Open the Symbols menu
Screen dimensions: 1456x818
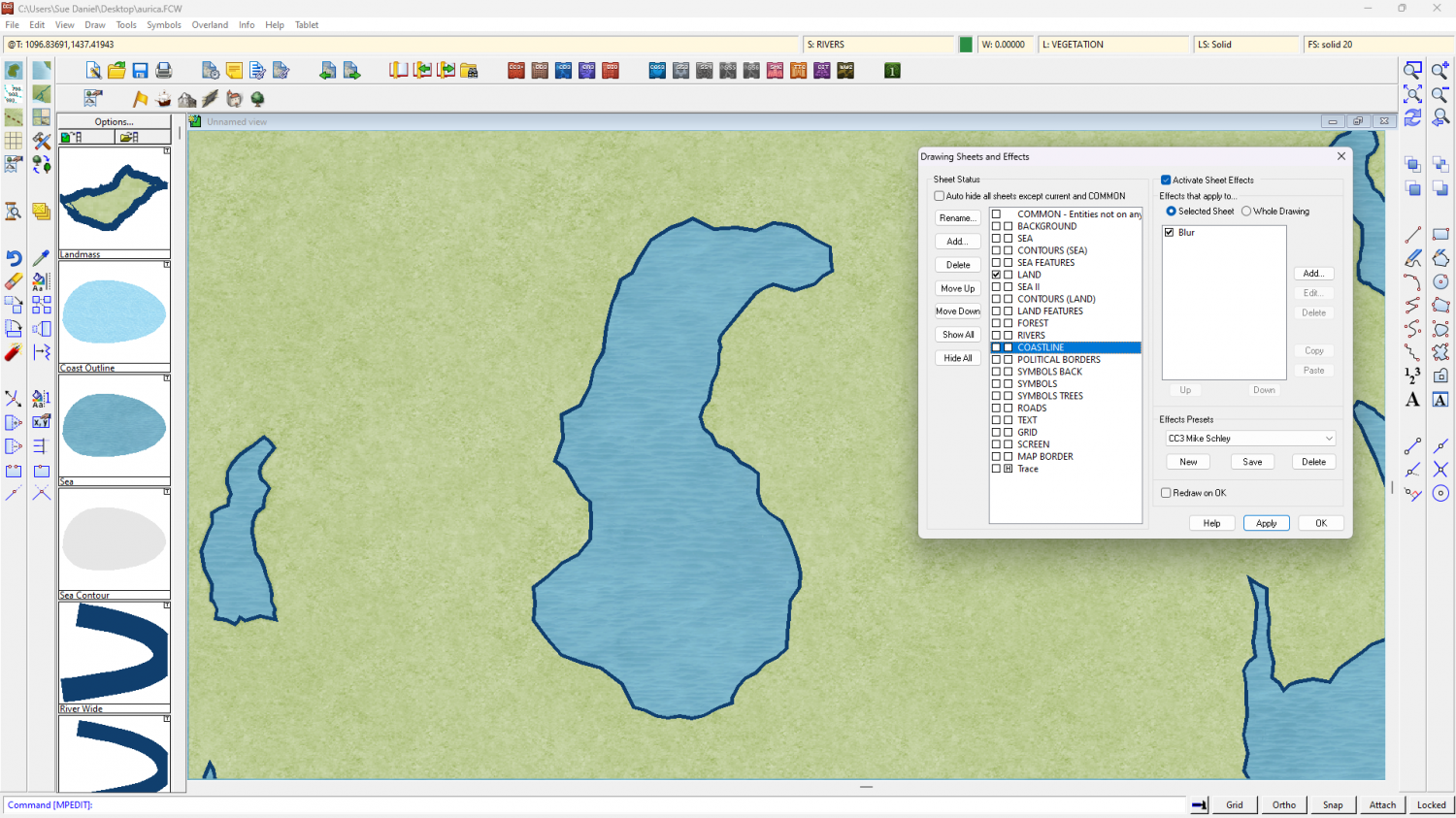[x=164, y=25]
